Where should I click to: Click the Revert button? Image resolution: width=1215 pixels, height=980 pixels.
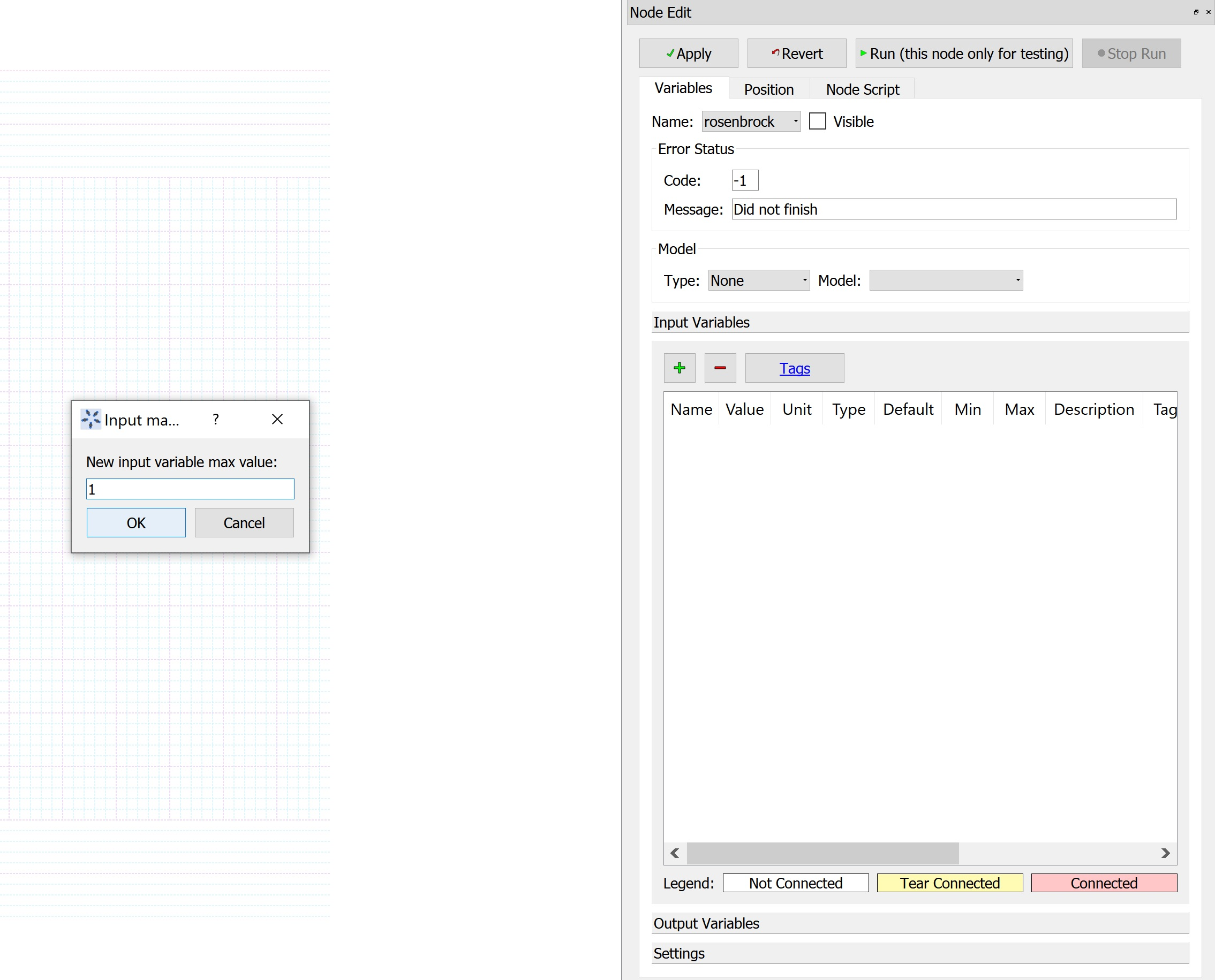tap(796, 54)
